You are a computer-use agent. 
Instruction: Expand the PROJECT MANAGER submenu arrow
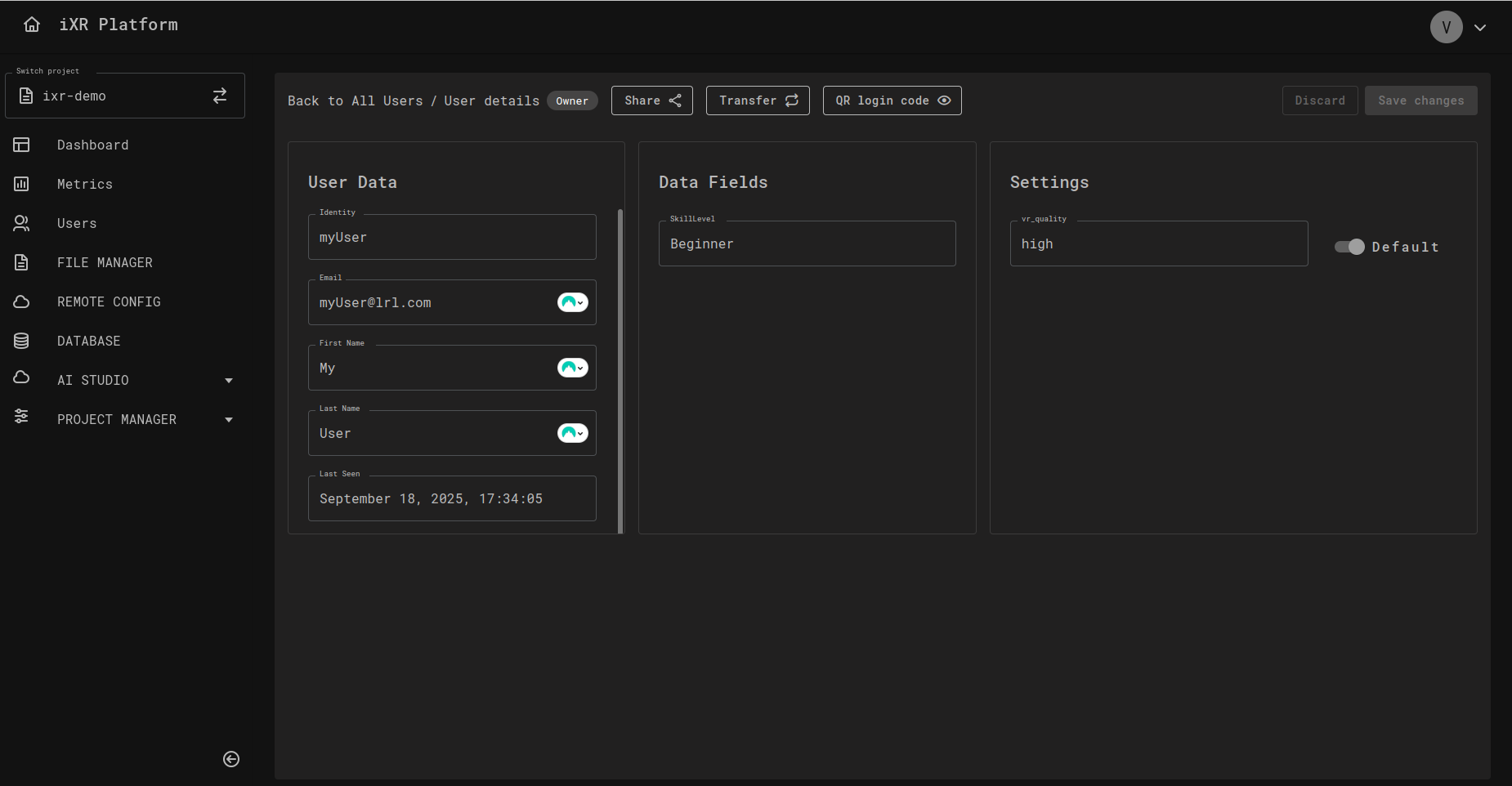coord(229,419)
